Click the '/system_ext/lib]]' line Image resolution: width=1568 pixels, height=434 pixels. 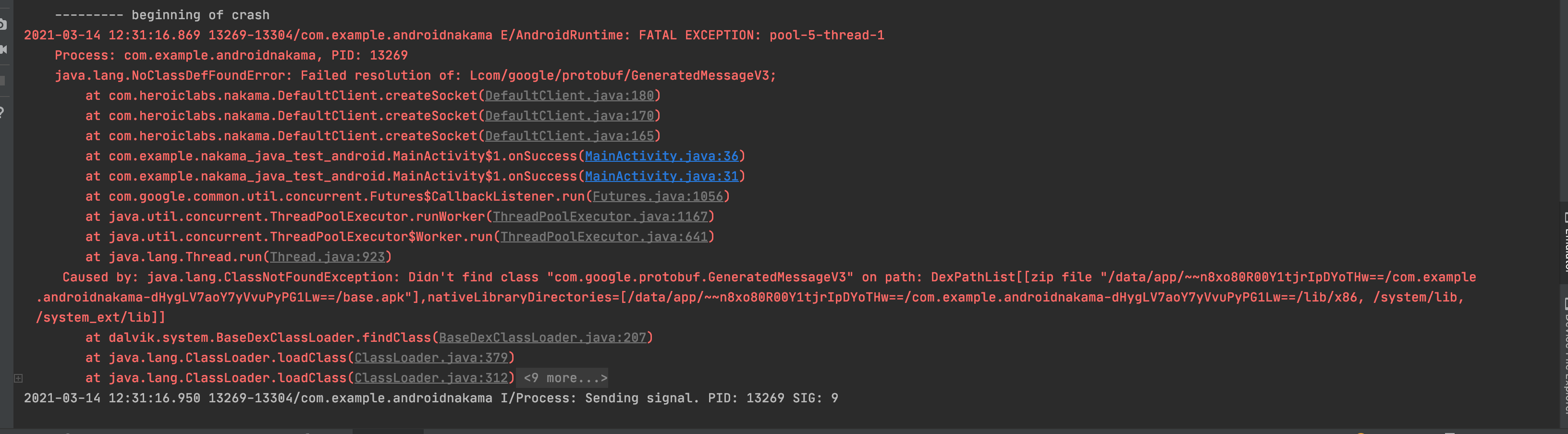tap(100, 317)
